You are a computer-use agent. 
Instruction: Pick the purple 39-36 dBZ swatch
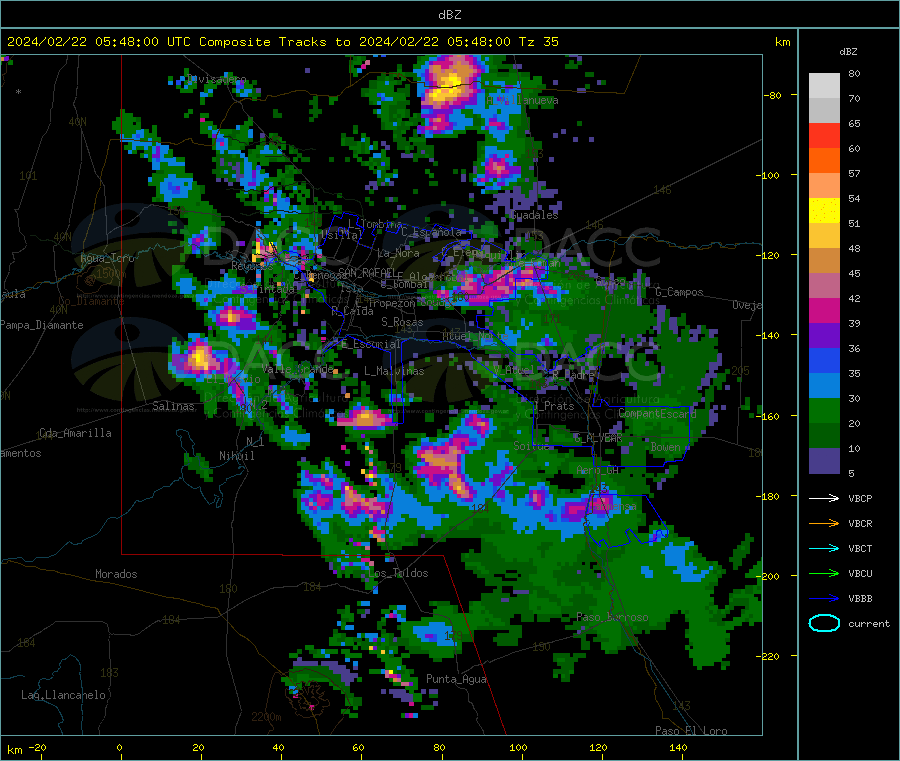pos(824,336)
